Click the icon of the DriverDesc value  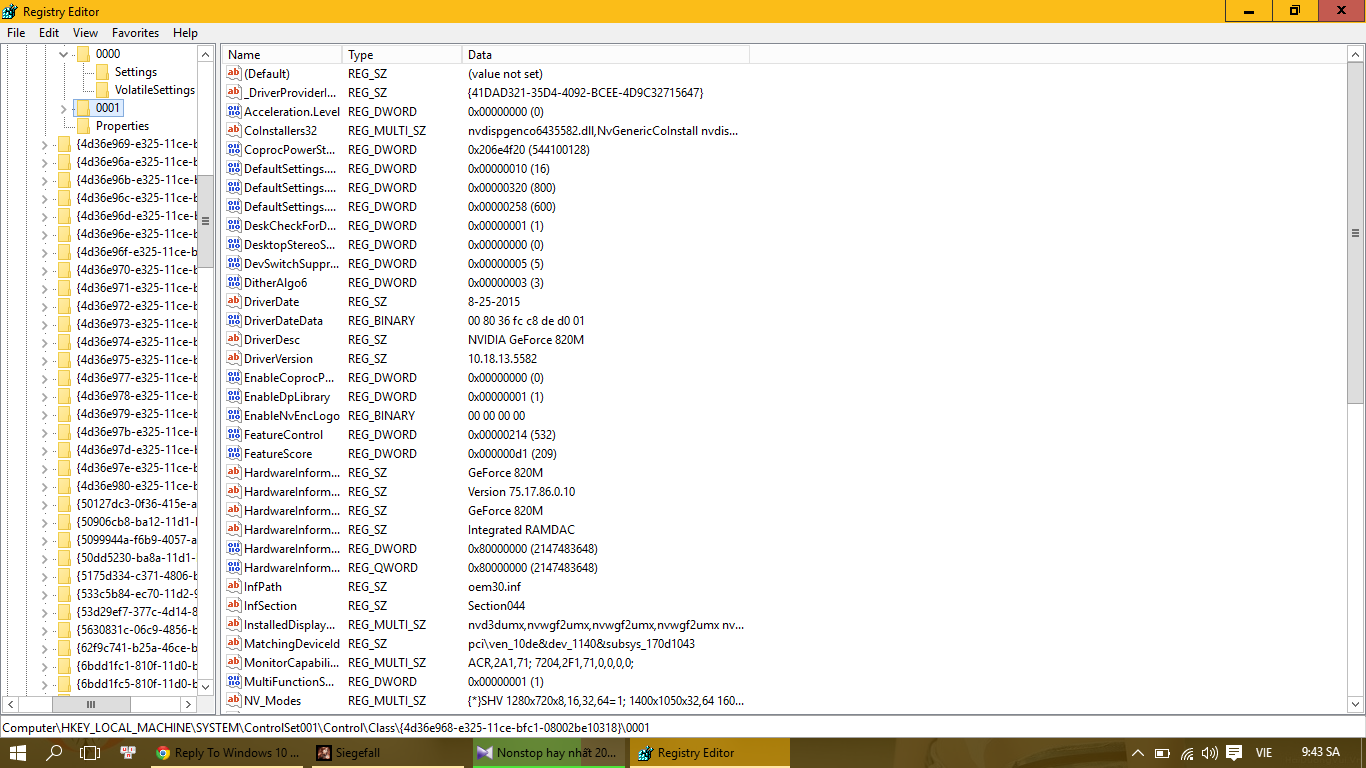click(x=234, y=340)
